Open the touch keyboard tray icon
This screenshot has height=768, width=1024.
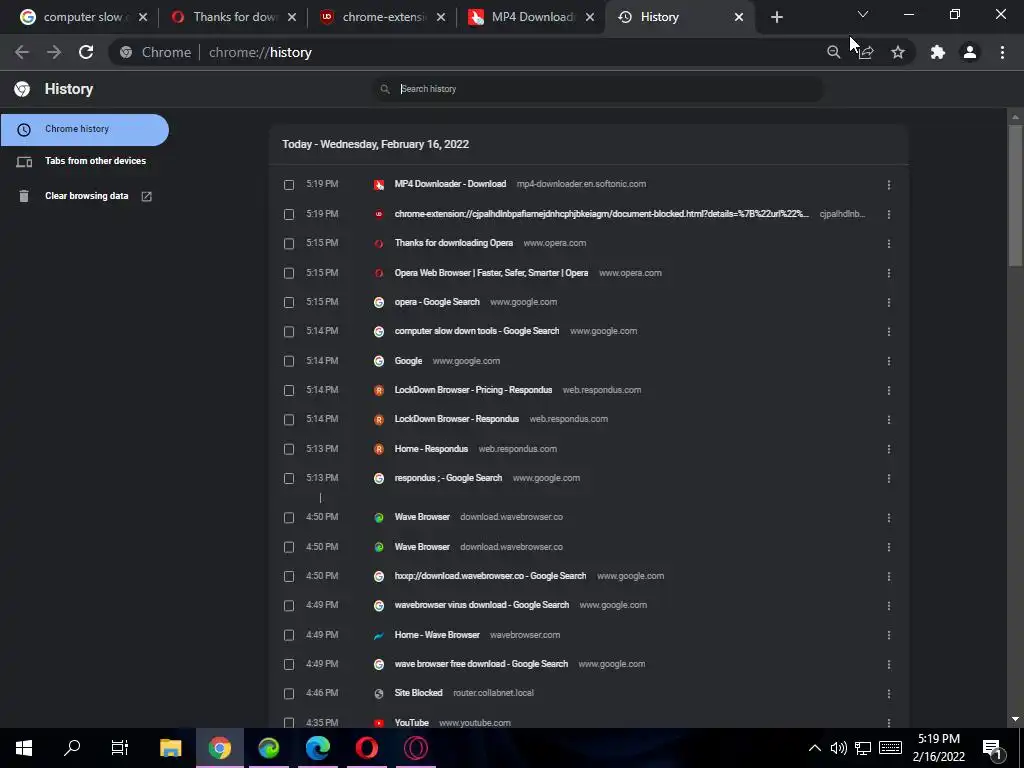890,748
